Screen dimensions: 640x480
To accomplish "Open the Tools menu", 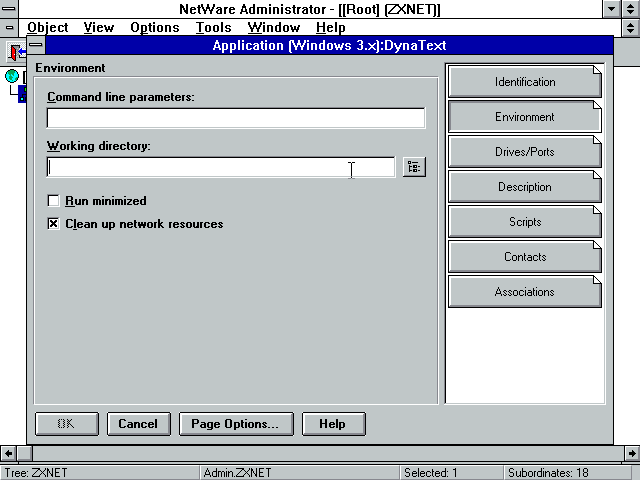I will 213,27.
